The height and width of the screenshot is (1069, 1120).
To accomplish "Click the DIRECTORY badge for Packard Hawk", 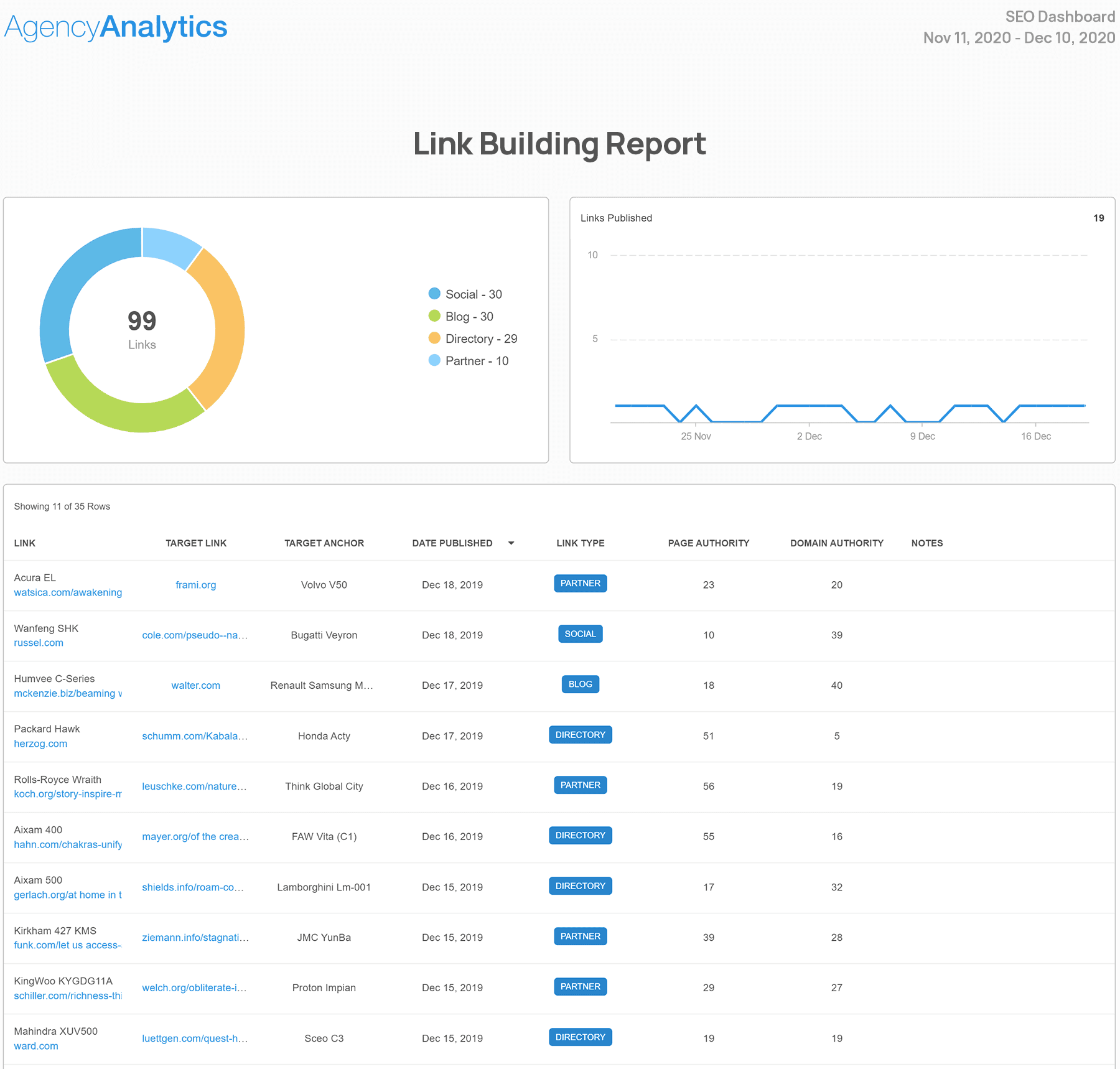I will pyautogui.click(x=580, y=735).
